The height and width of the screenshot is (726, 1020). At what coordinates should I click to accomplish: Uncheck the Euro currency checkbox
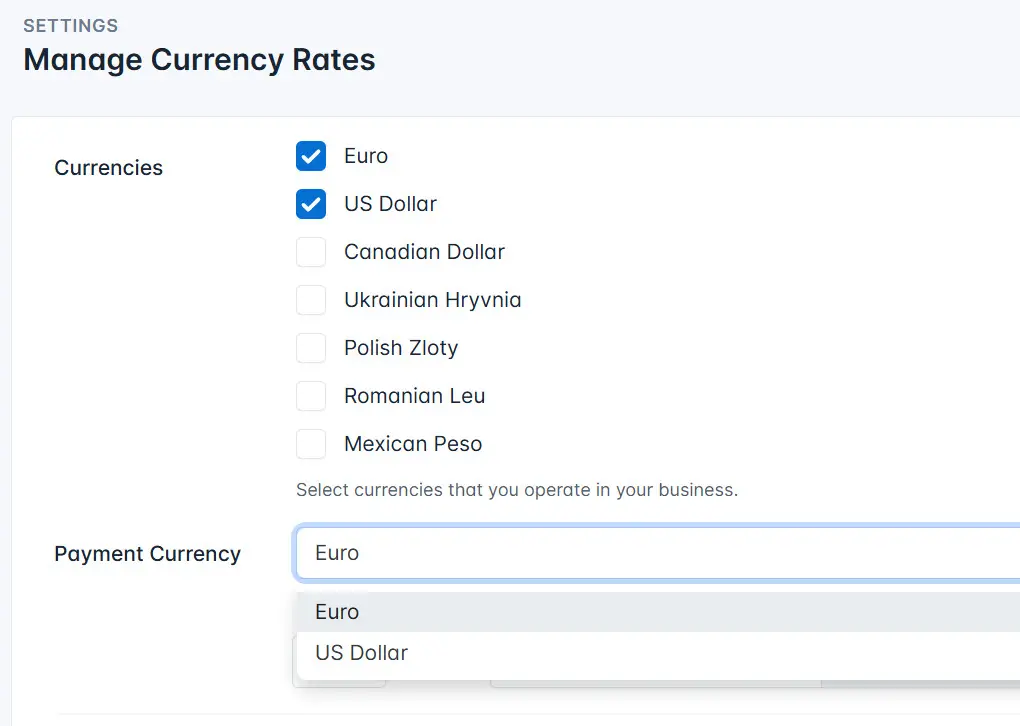311,156
